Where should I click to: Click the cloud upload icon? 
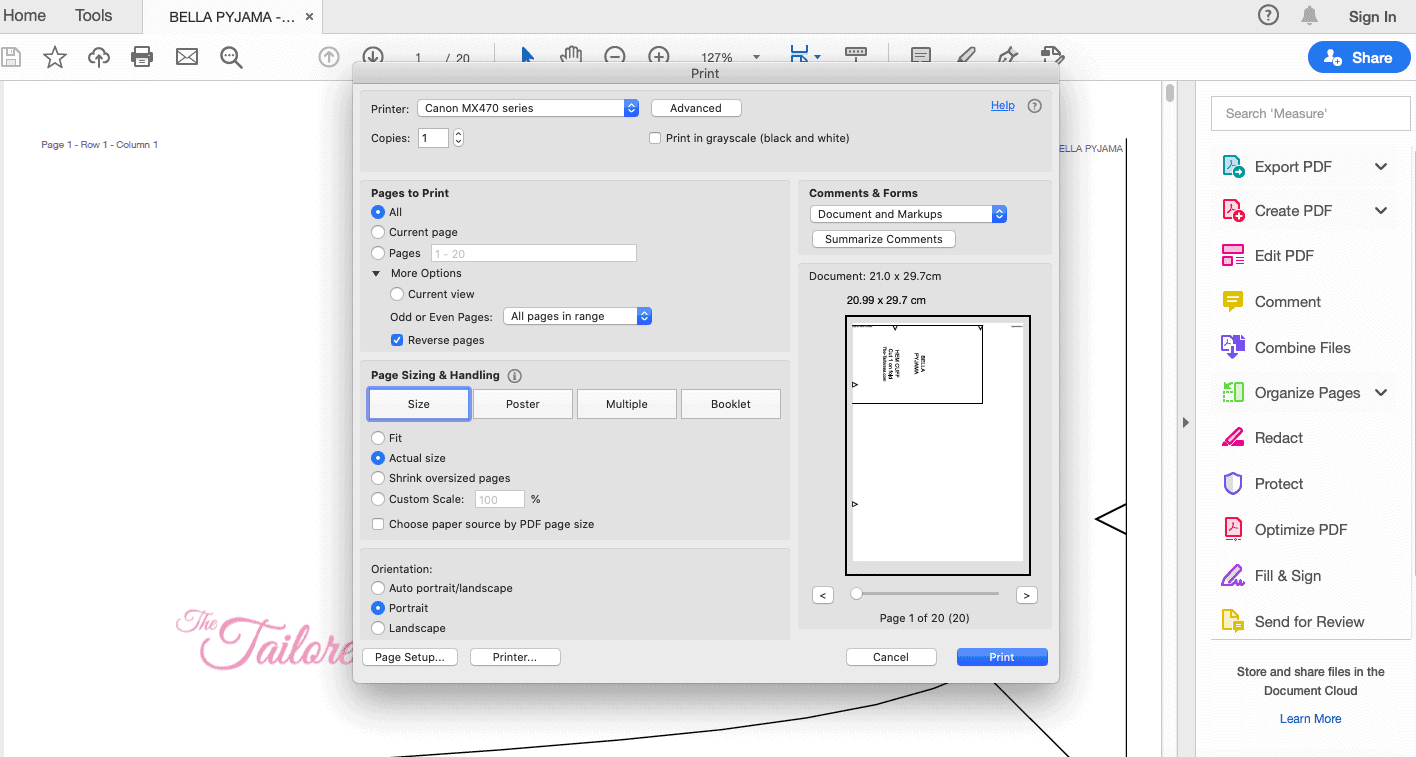tap(98, 58)
